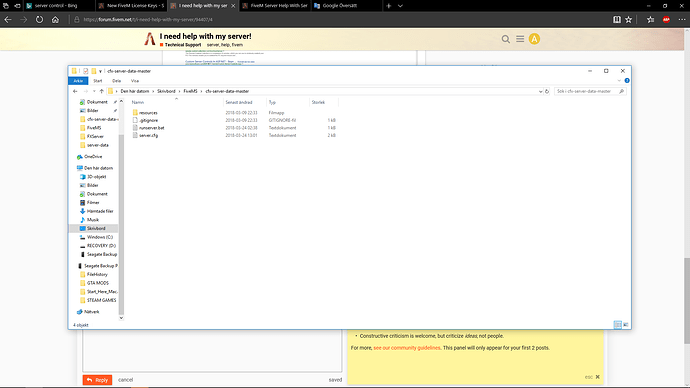This screenshot has width=690, height=388.
Task: Expand the explorer ribbon chevron
Action: (619, 81)
